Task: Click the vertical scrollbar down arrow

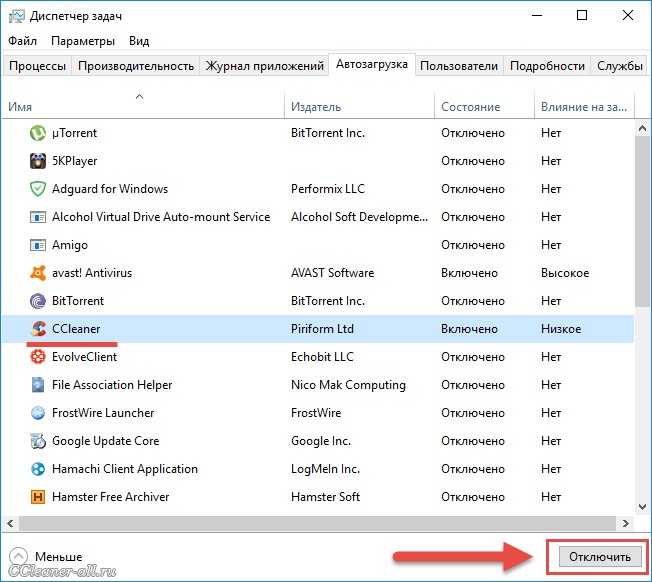Action: tap(642, 507)
